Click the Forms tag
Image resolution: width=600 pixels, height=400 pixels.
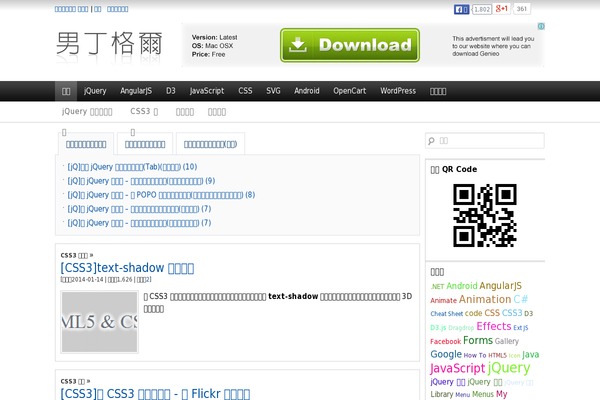click(x=478, y=340)
